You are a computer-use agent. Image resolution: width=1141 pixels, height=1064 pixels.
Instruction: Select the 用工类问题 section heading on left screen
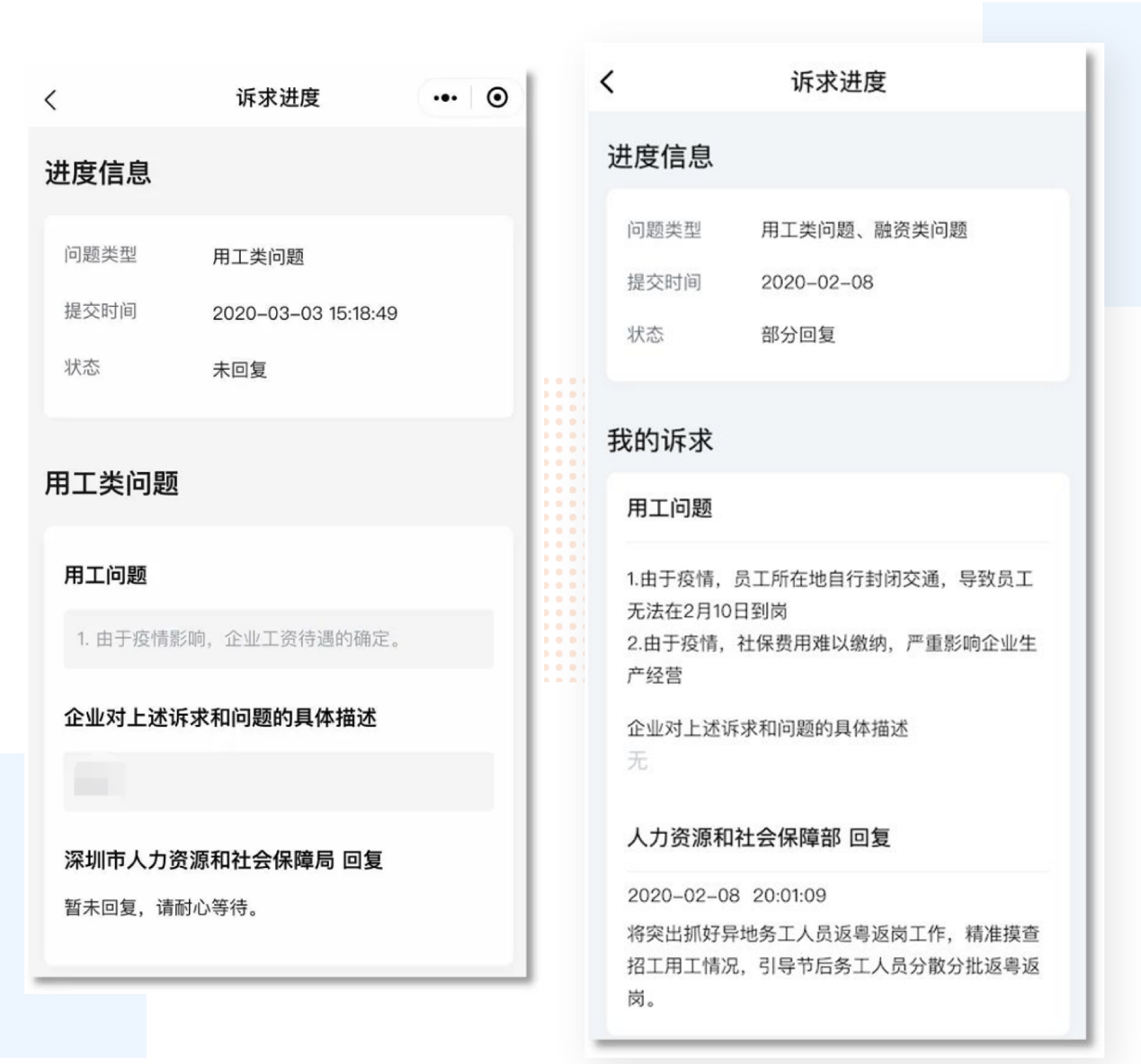pos(111,484)
